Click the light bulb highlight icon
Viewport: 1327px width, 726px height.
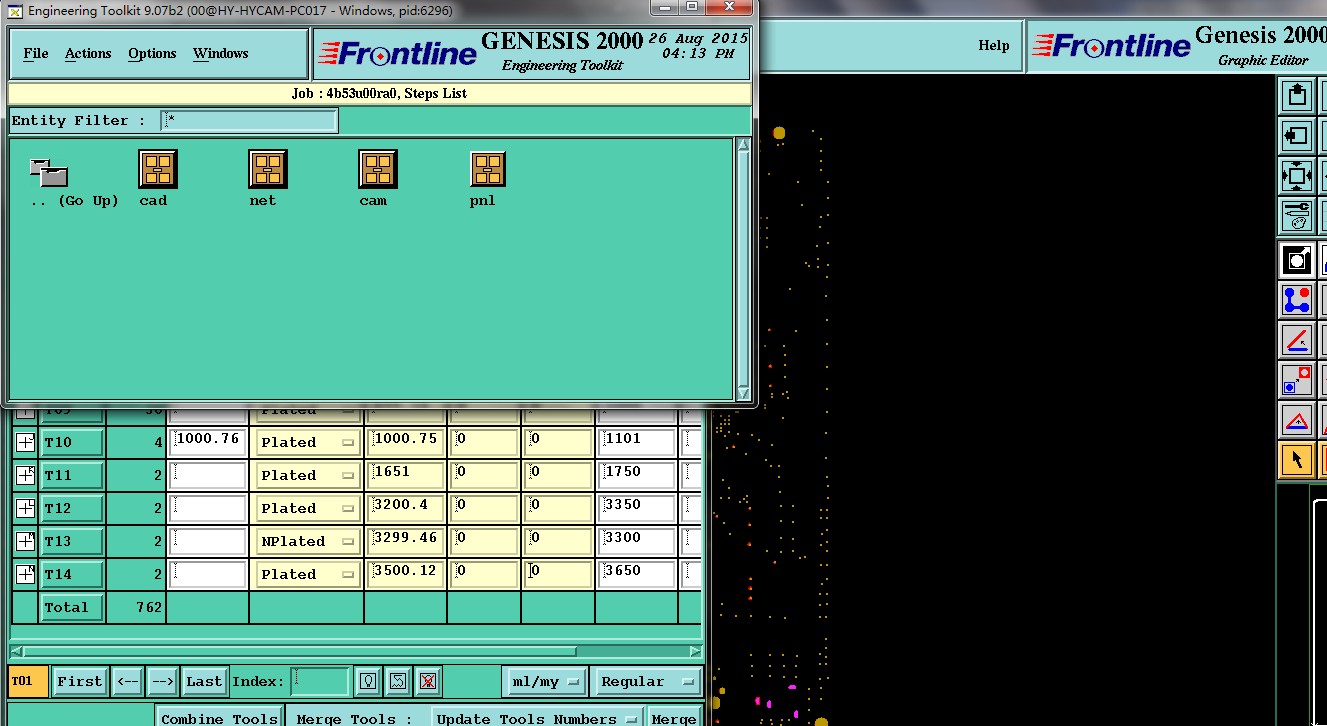tap(369, 681)
